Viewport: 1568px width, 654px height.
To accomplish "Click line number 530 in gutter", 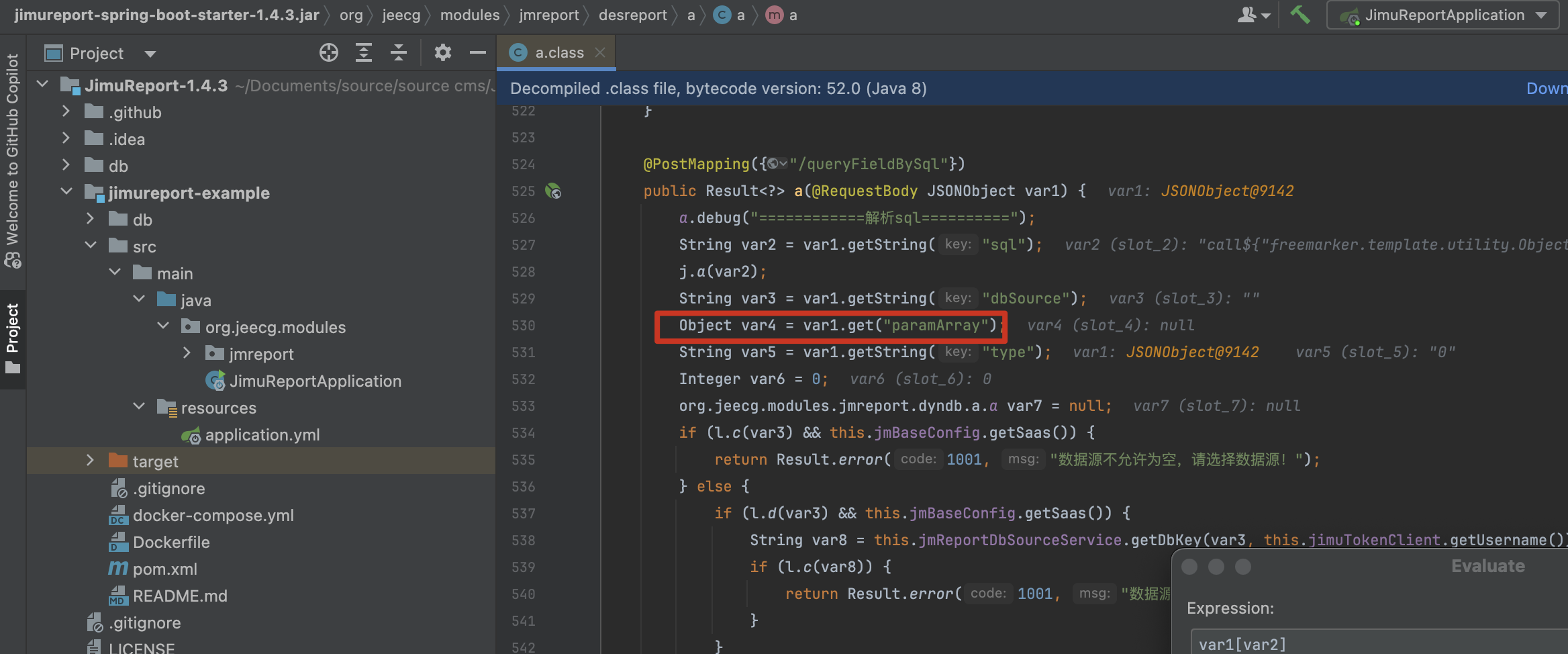I will pyautogui.click(x=524, y=326).
